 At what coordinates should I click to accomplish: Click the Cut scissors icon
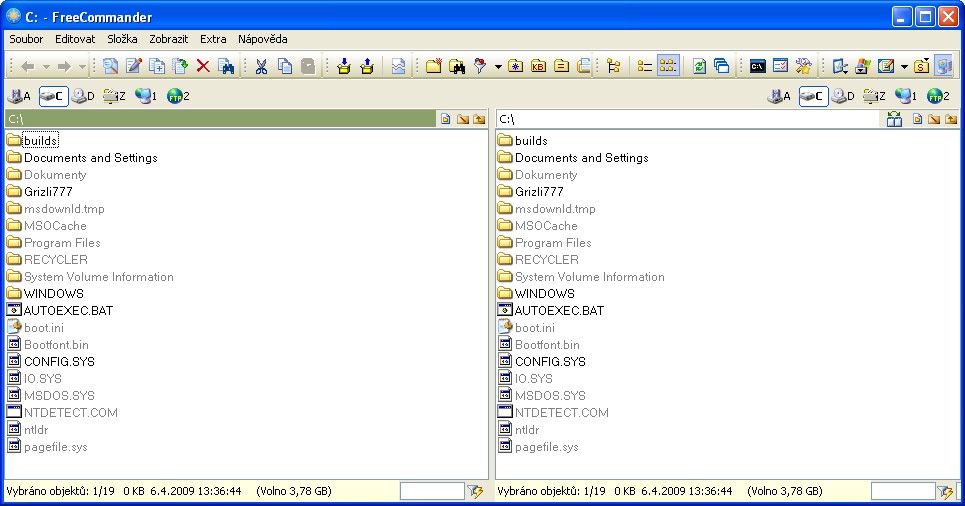[x=261, y=66]
